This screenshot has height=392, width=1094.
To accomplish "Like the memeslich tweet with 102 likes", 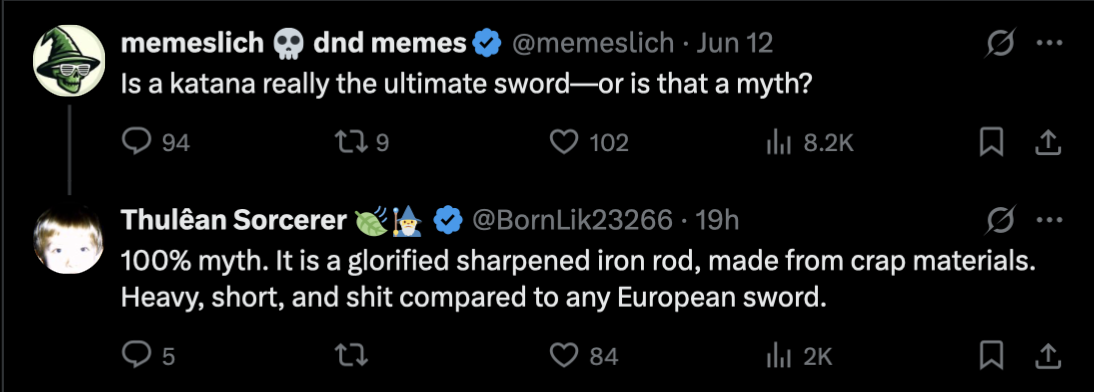I will tap(564, 143).
